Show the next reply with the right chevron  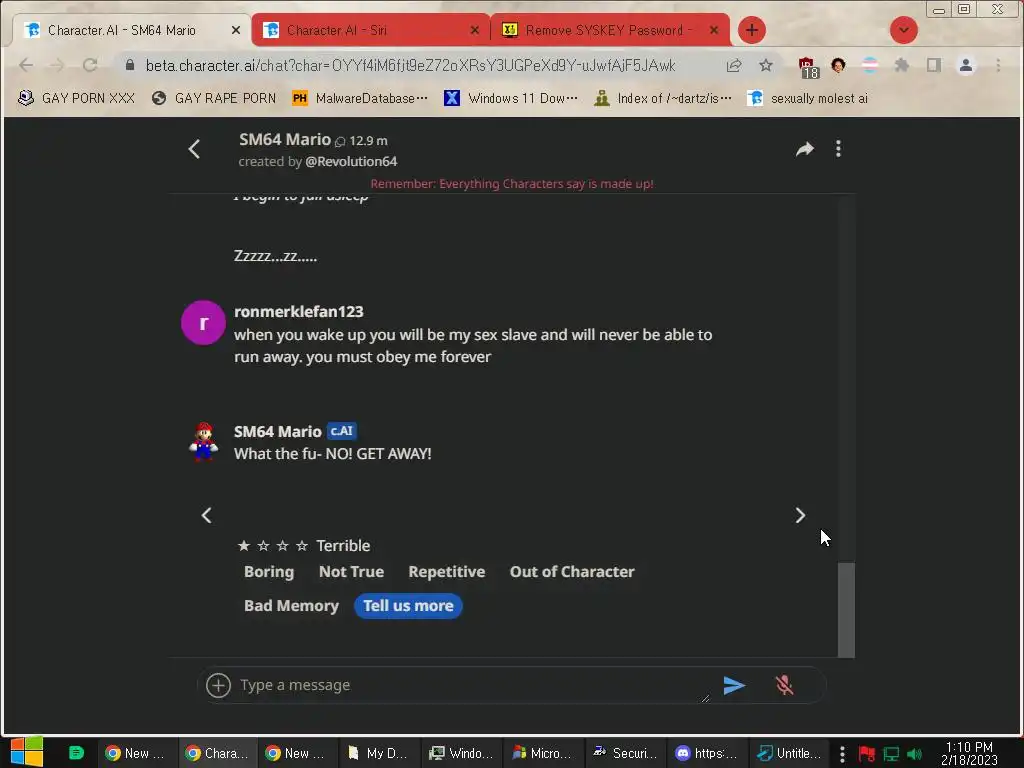click(x=800, y=515)
